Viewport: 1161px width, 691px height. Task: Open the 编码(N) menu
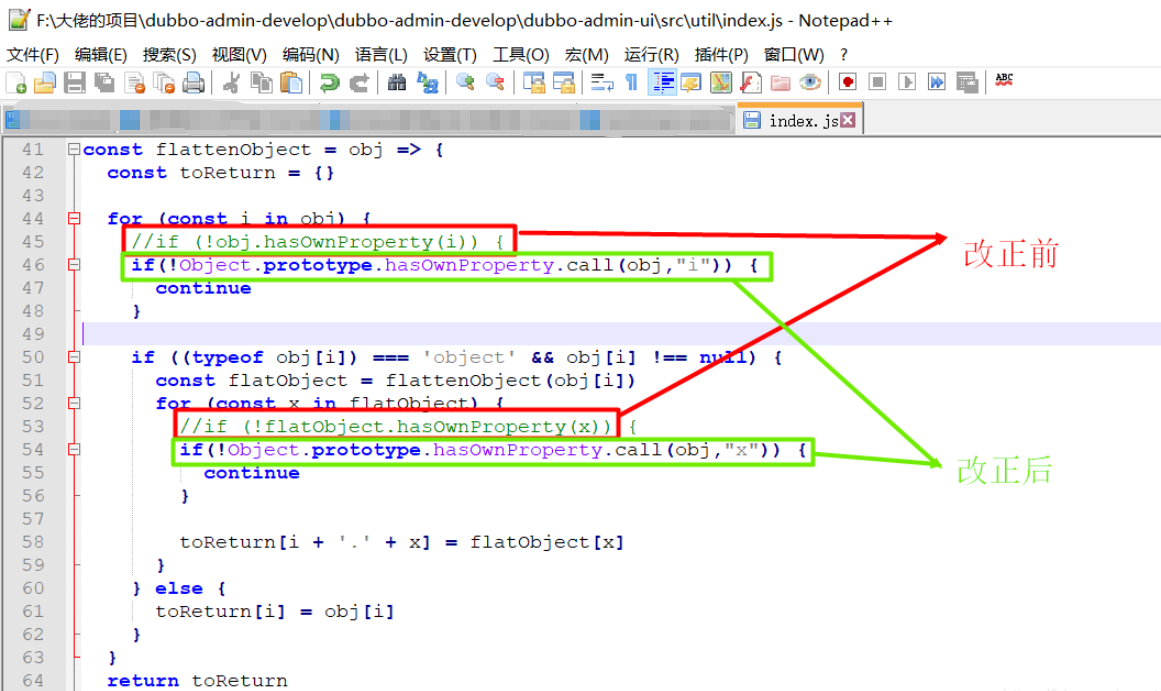pyautogui.click(x=310, y=55)
